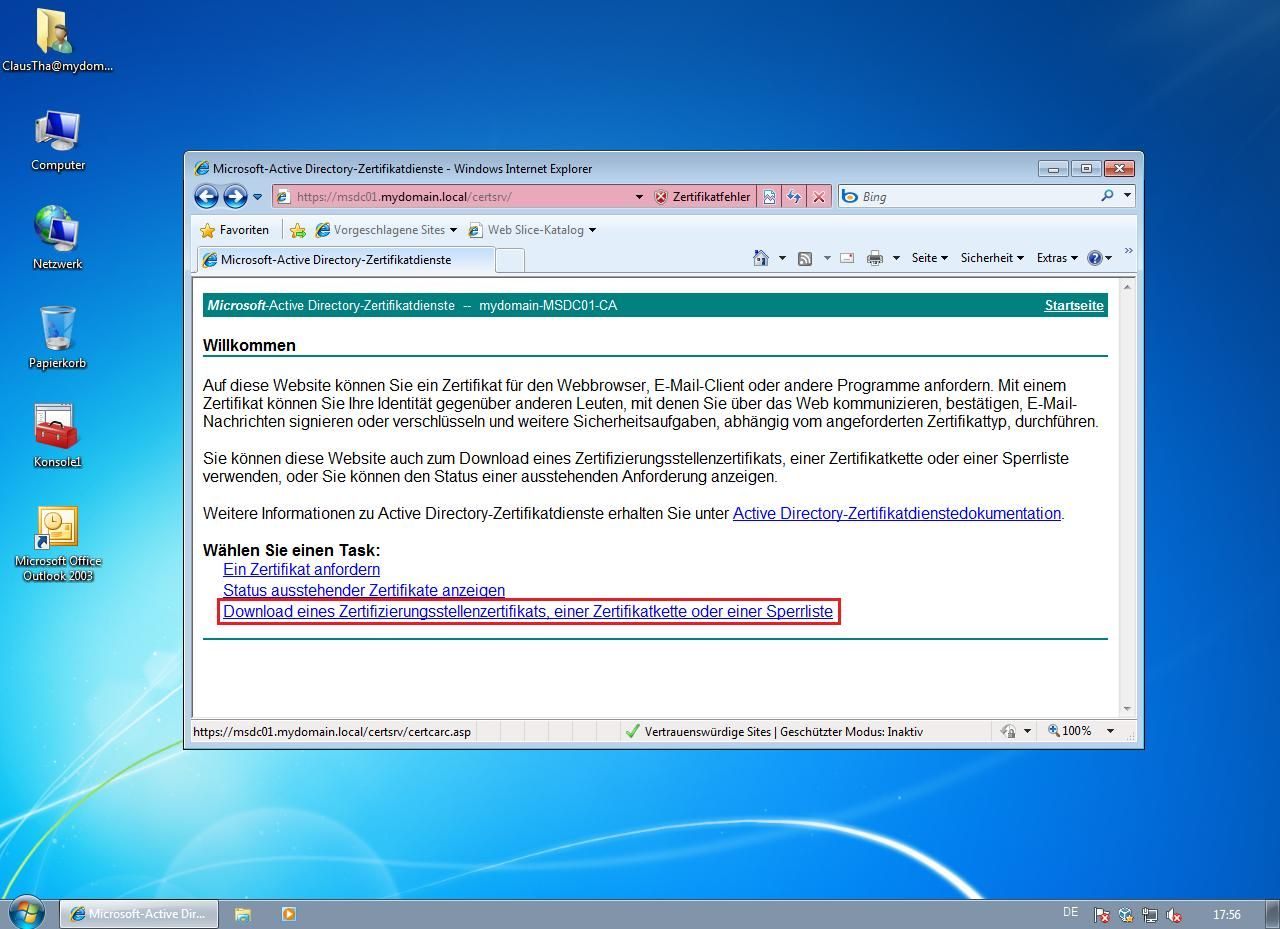The image size is (1280, 929).
Task: Click the Print icon
Action: coord(875,258)
